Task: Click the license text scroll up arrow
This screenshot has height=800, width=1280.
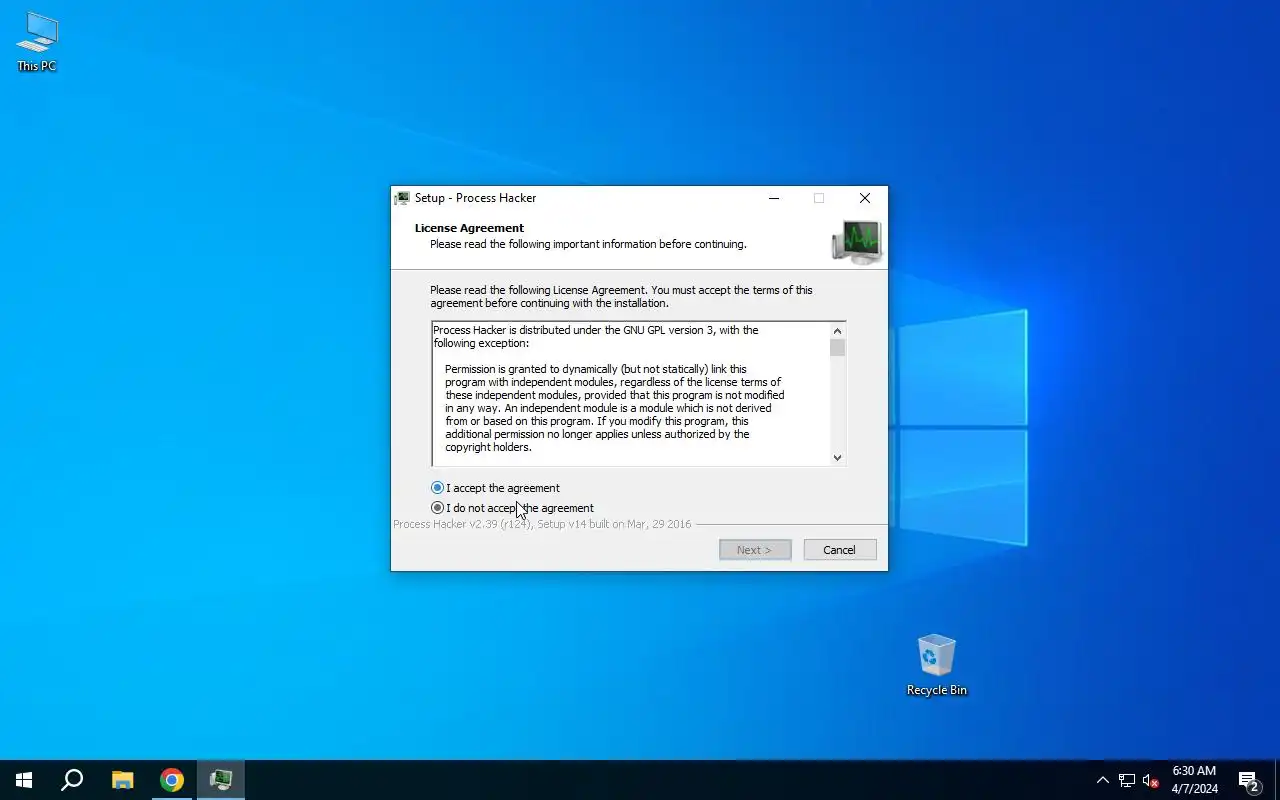Action: point(837,331)
